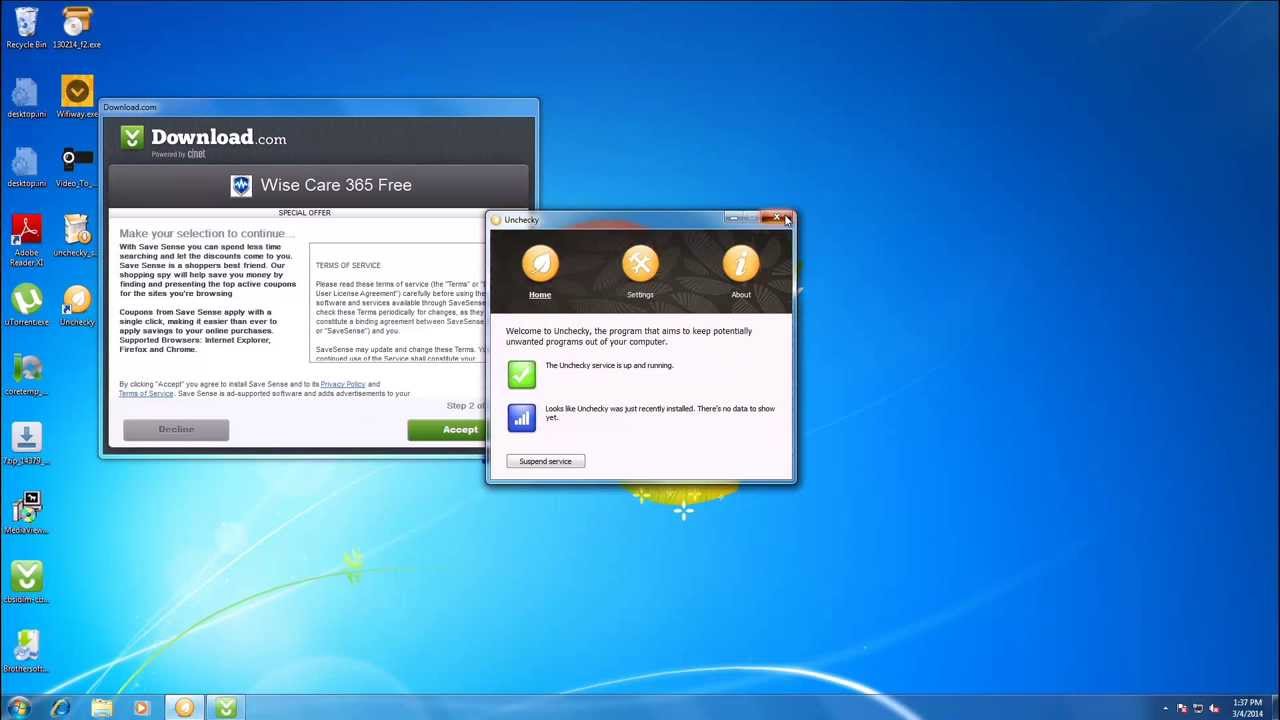
Task: Open the Unchecky Home tab
Action: click(540, 273)
